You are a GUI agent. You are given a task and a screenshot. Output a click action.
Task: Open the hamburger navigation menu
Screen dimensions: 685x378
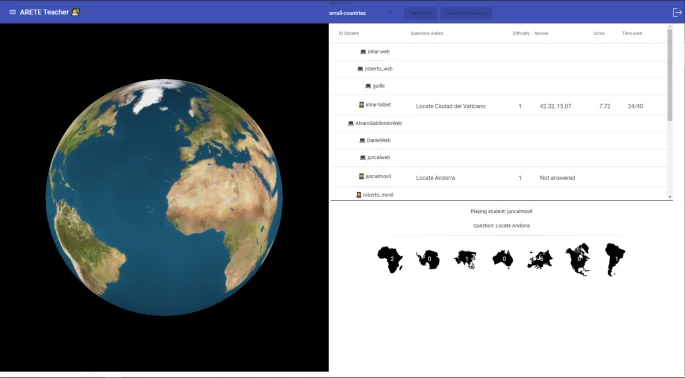[x=12, y=12]
